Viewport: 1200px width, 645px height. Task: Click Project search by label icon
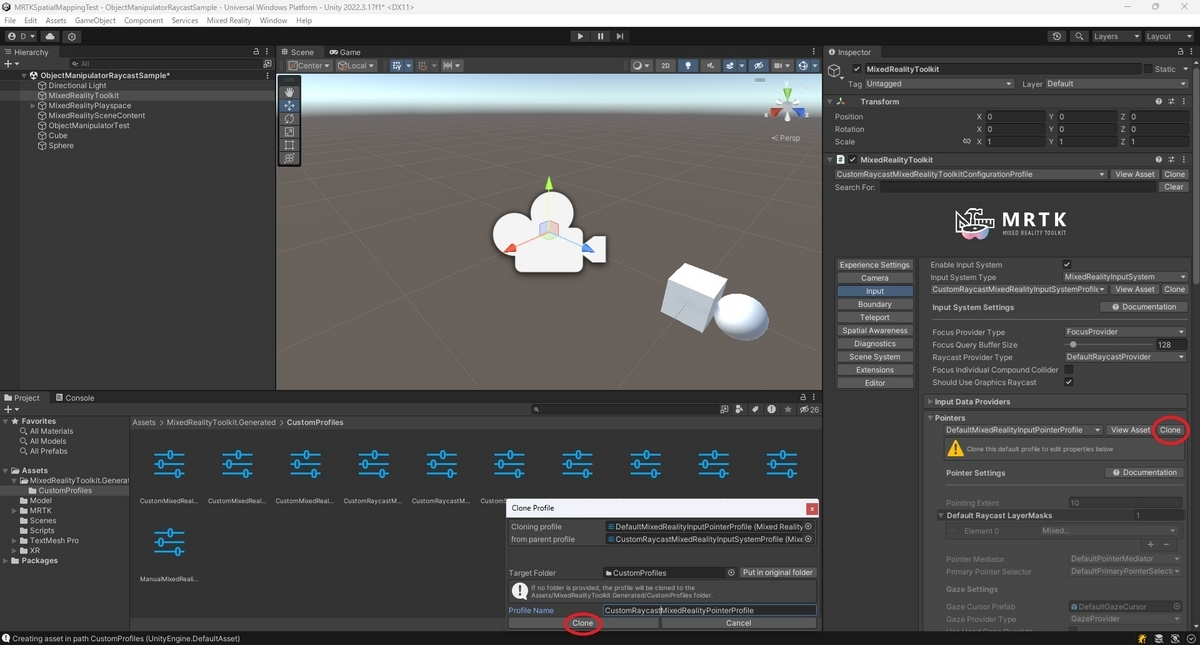(755, 409)
